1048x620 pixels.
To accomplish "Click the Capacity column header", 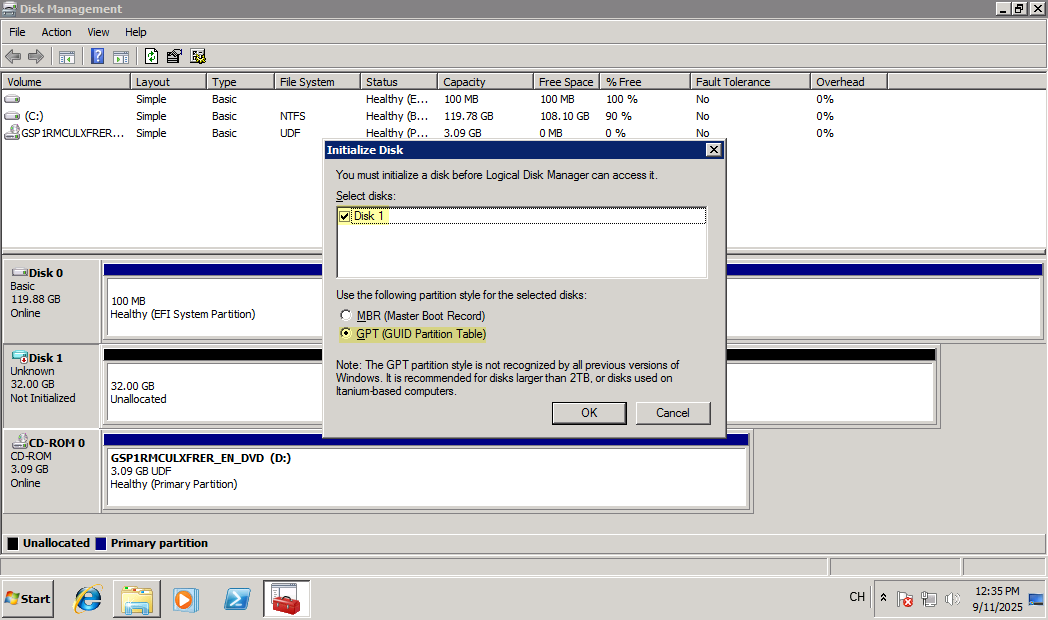I will click(x=464, y=82).
